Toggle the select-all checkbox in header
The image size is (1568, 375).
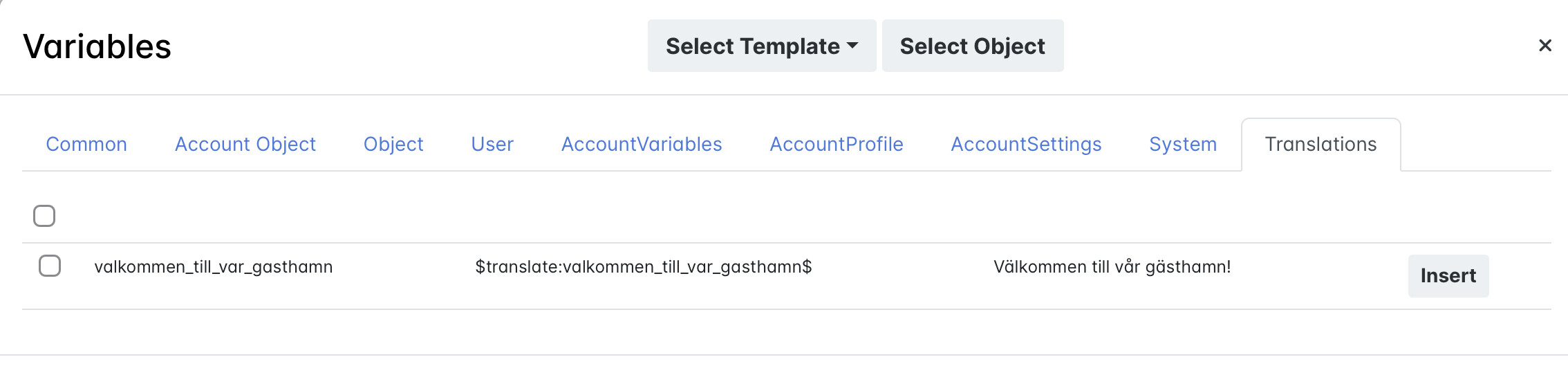pyautogui.click(x=44, y=216)
